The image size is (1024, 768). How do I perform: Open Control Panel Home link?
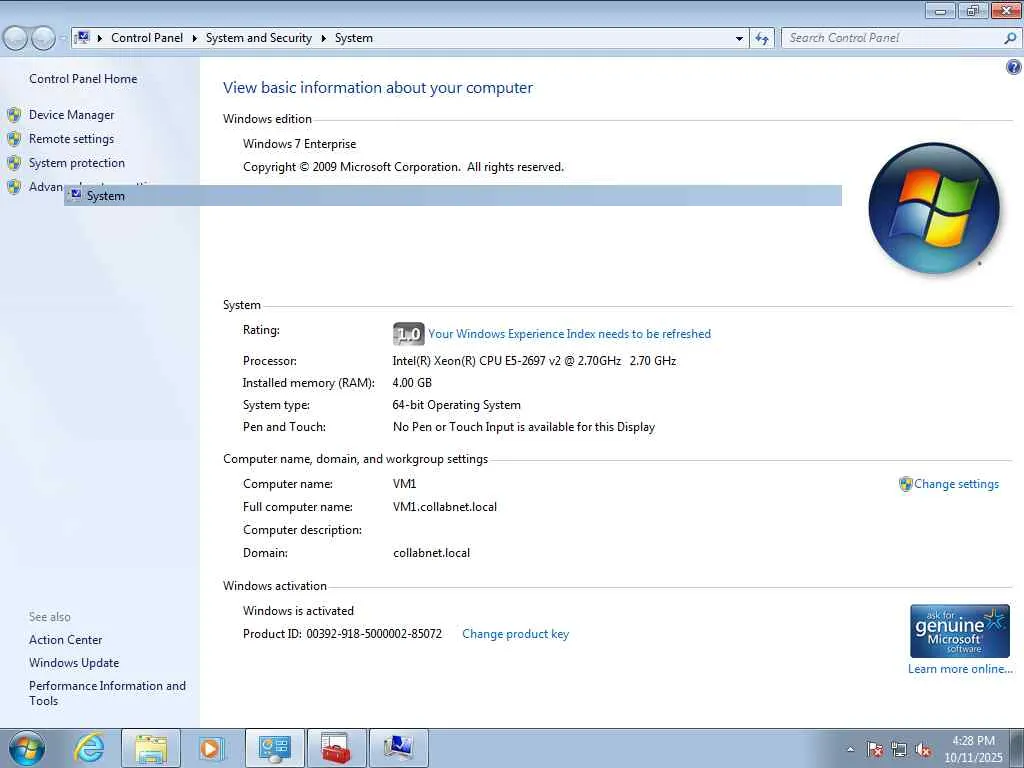click(83, 78)
